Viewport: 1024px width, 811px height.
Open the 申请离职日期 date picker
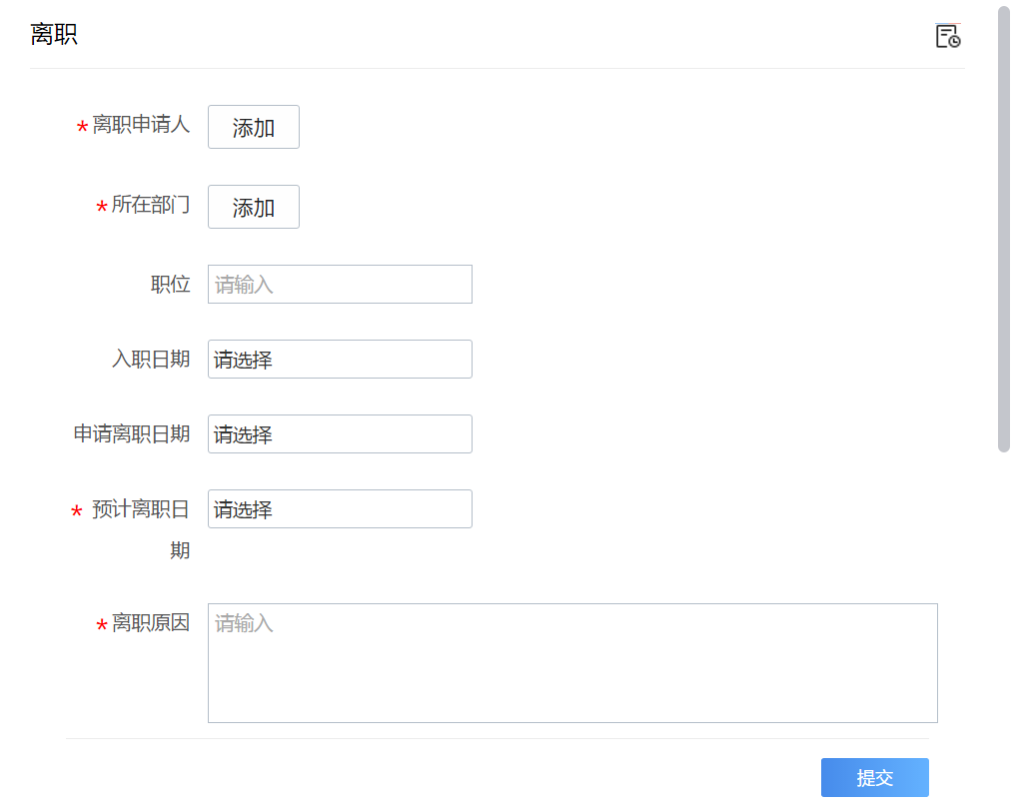click(340, 434)
